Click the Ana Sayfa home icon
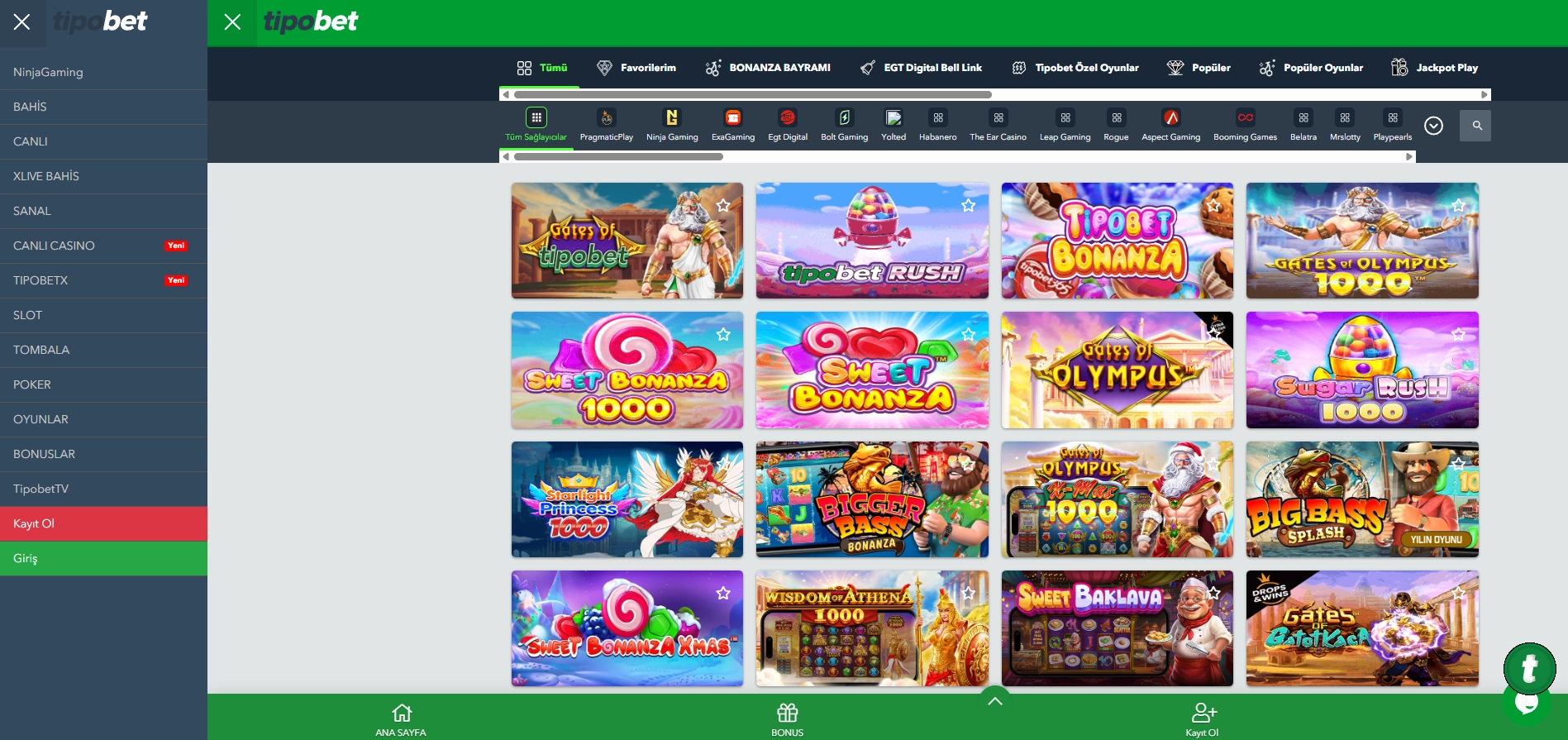The height and width of the screenshot is (740, 1568). (402, 713)
